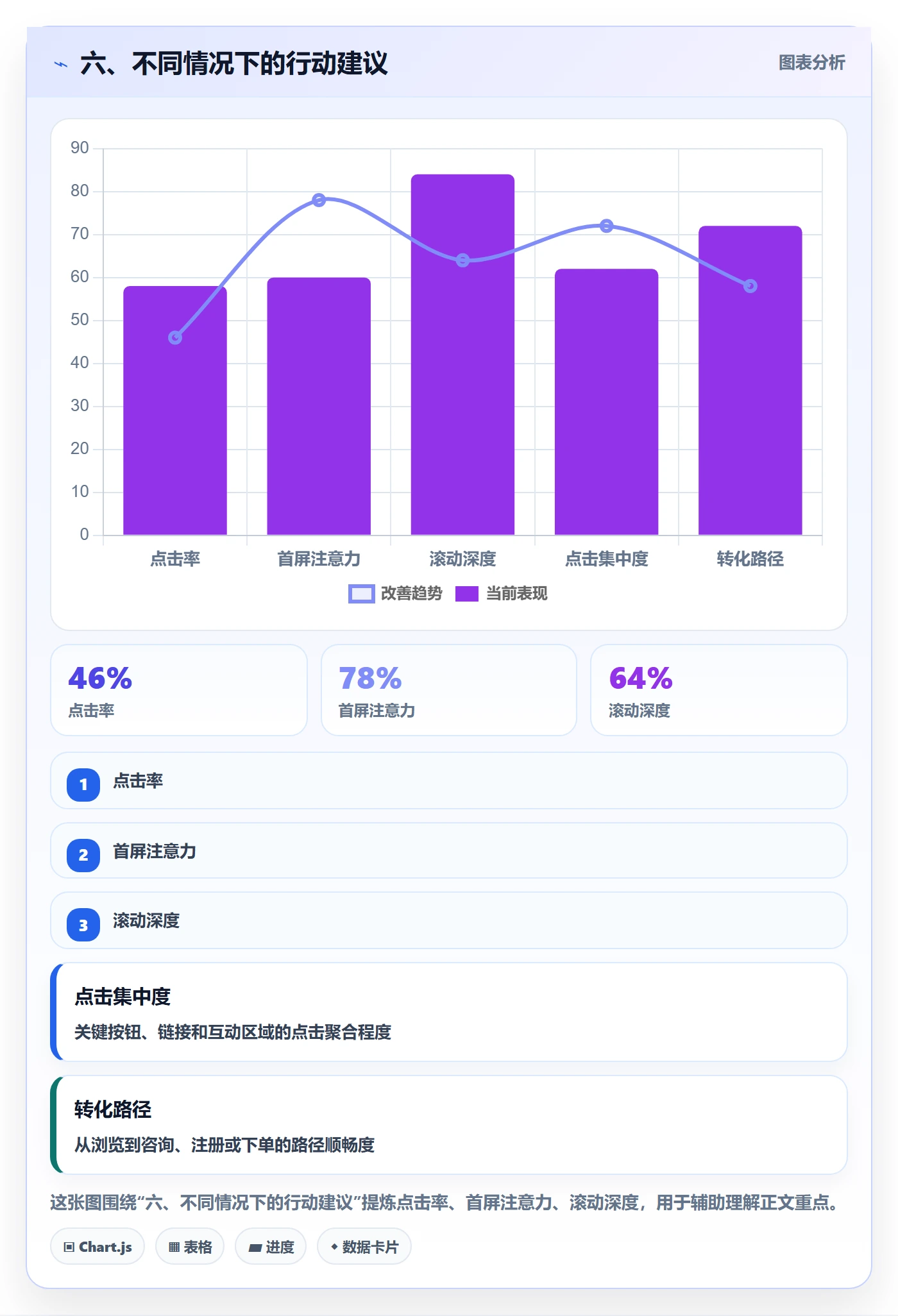Image resolution: width=898 pixels, height=1316 pixels.
Task: Click the 首屏注意力 x-axis label under the chart
Action: click(x=319, y=559)
